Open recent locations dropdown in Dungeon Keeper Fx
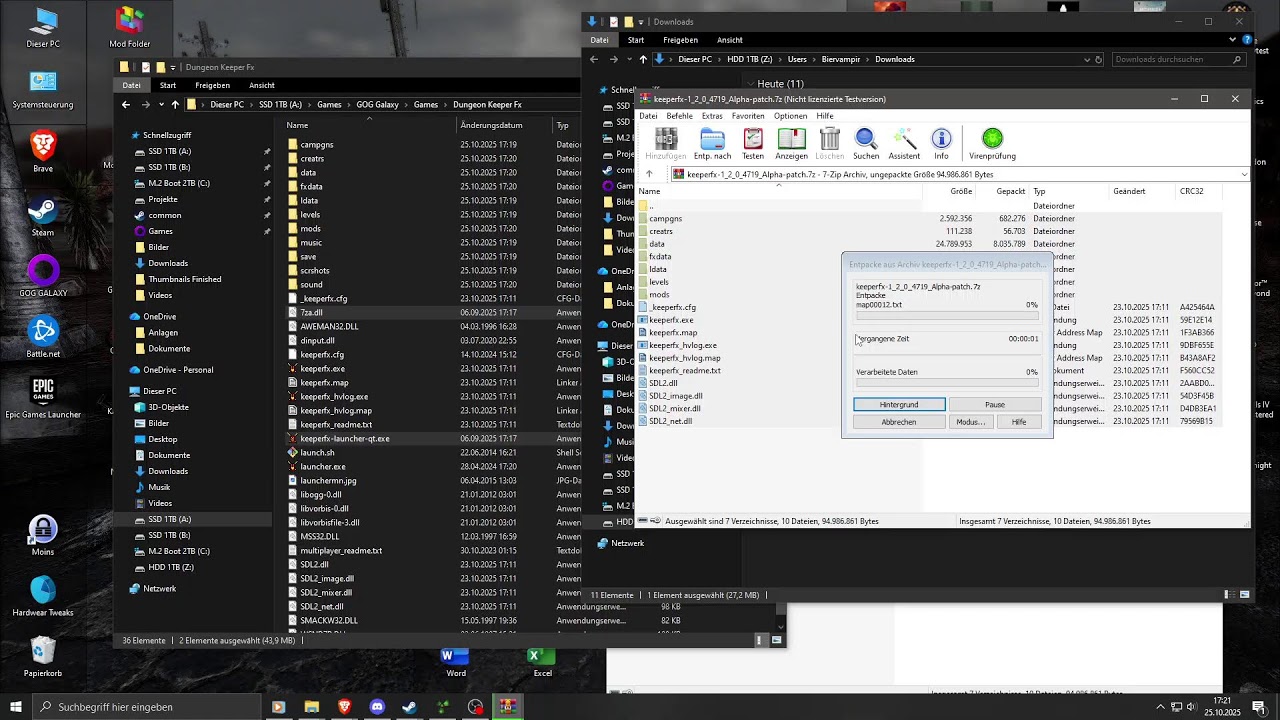The height and width of the screenshot is (720, 1280). point(161,104)
